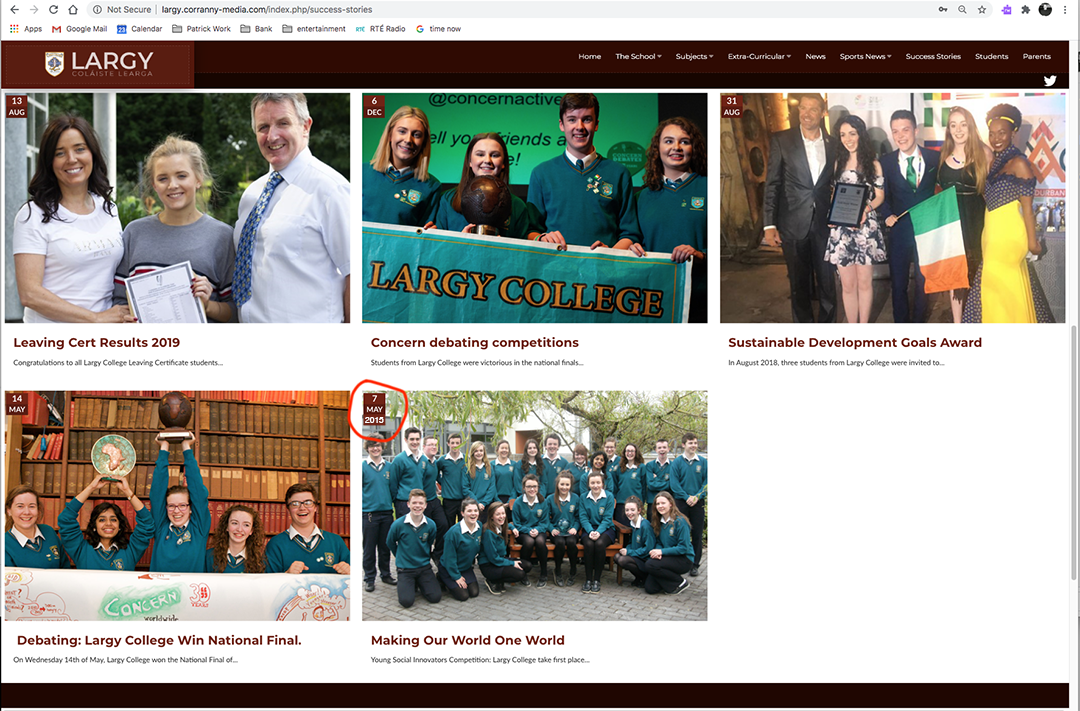The image size is (1080, 711).
Task: Click the Largy College logo
Action: click(x=98, y=64)
